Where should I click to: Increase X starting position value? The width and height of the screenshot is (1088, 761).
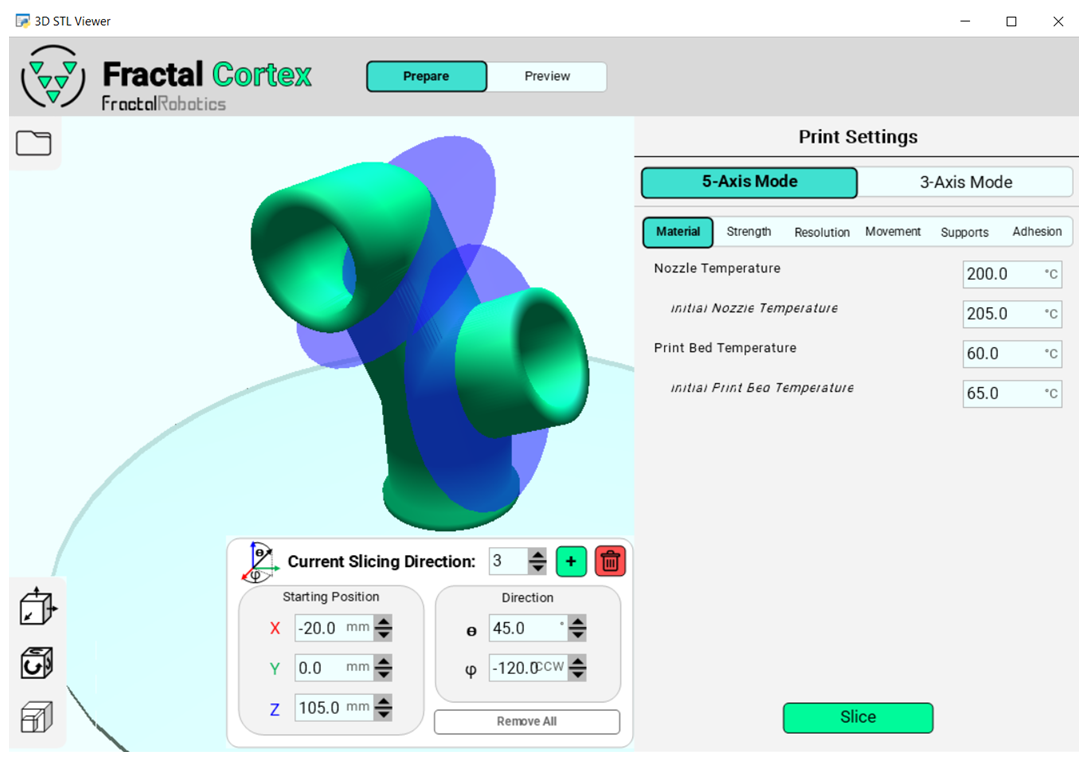pos(383,622)
